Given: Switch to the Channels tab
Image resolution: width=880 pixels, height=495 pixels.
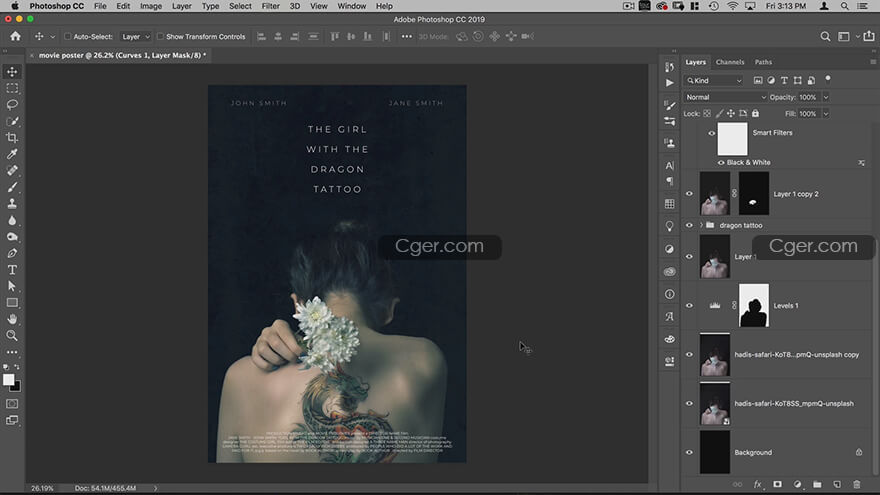Looking at the screenshot, I should 730,62.
